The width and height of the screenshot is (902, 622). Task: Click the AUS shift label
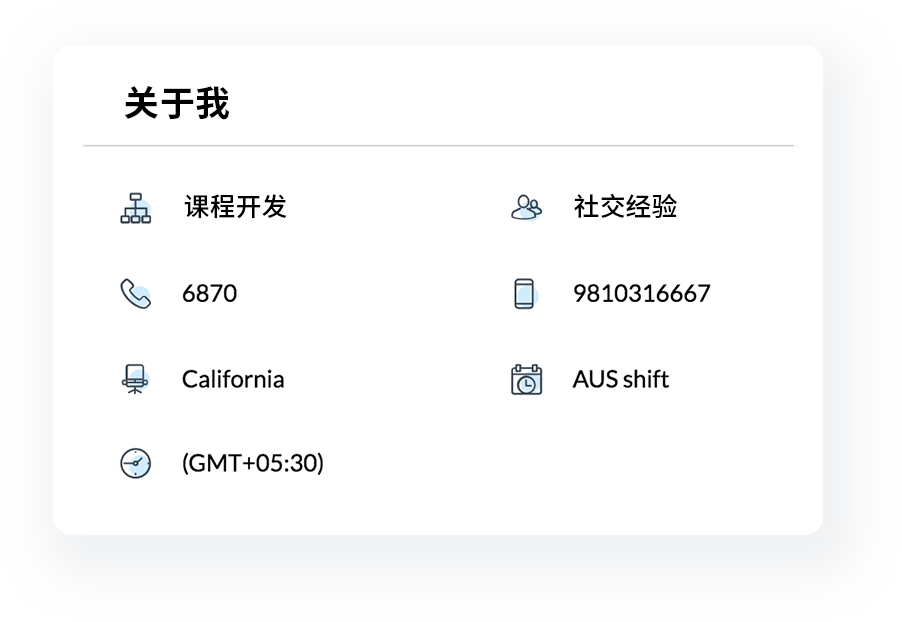coord(620,380)
